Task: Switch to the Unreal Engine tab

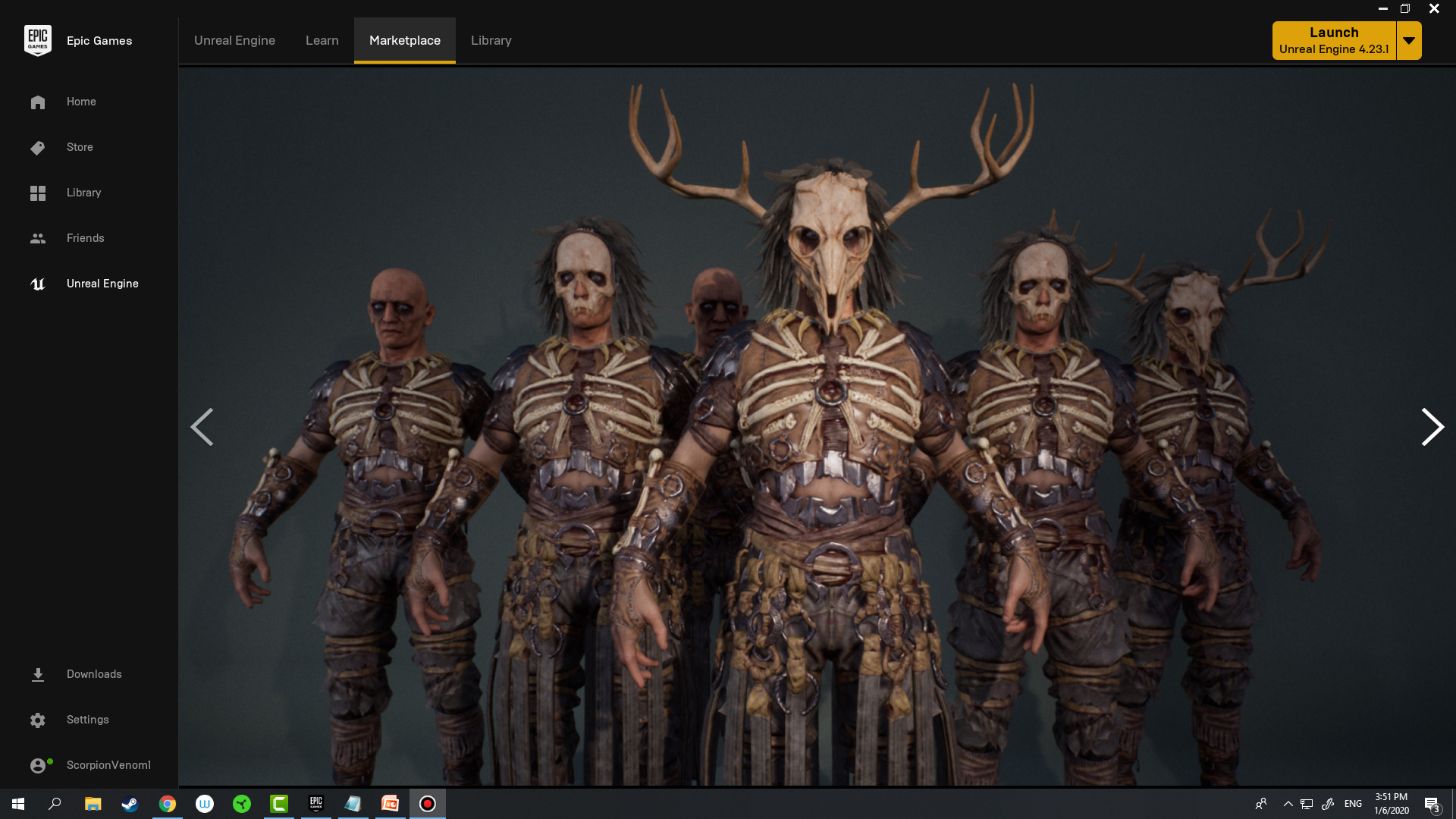Action: [234, 40]
